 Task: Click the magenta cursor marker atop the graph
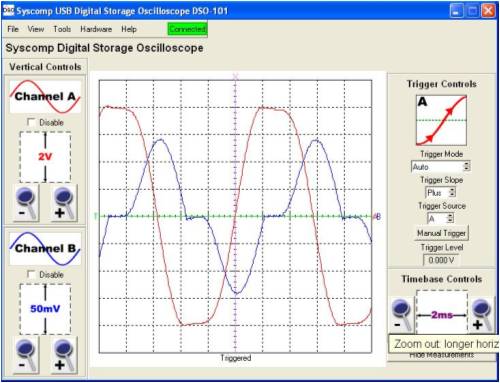pyautogui.click(x=235, y=77)
